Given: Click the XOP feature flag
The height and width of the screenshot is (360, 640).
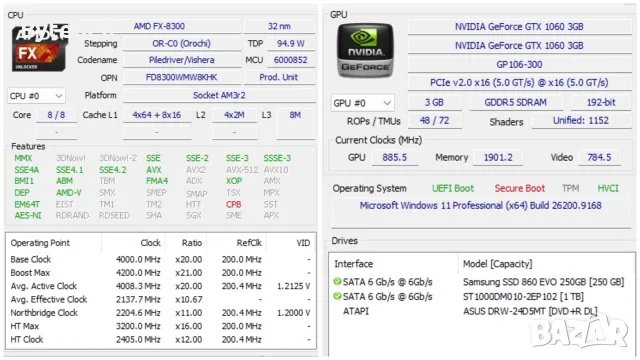Looking at the screenshot, I should click(234, 181).
